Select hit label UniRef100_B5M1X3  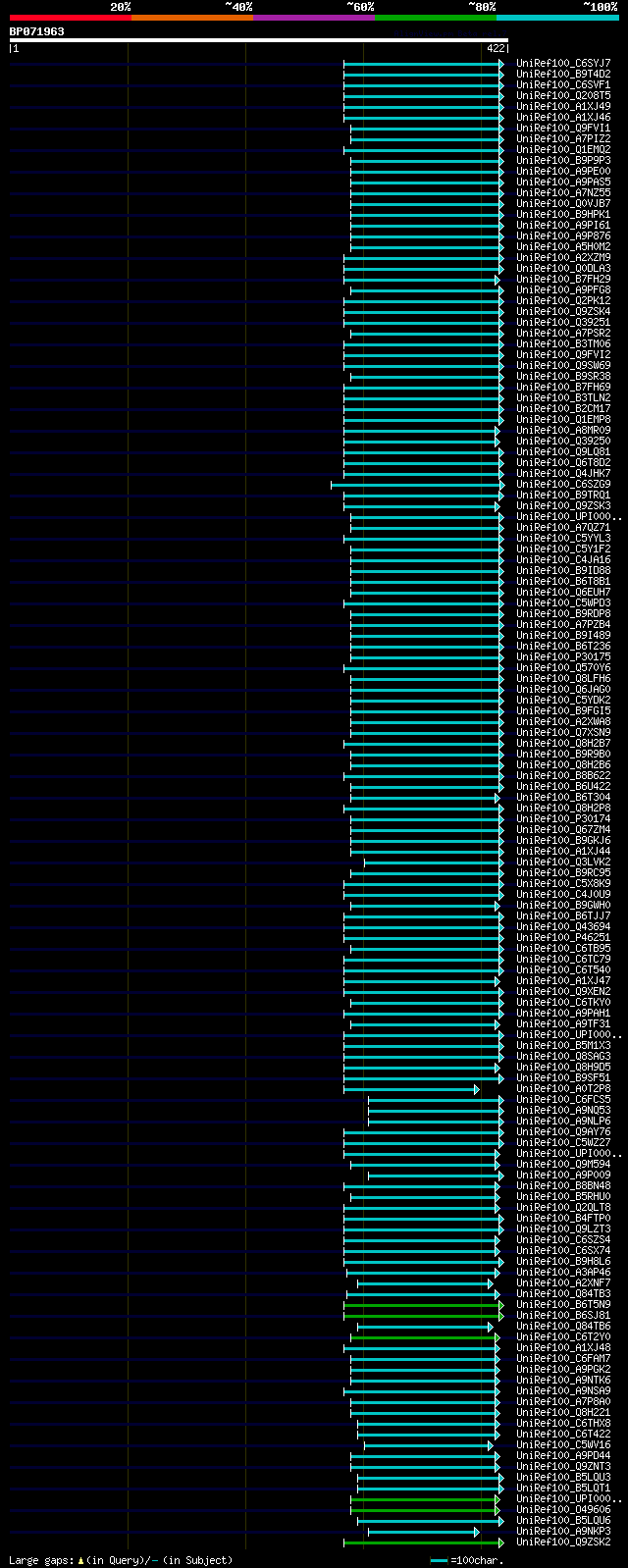click(563, 1045)
